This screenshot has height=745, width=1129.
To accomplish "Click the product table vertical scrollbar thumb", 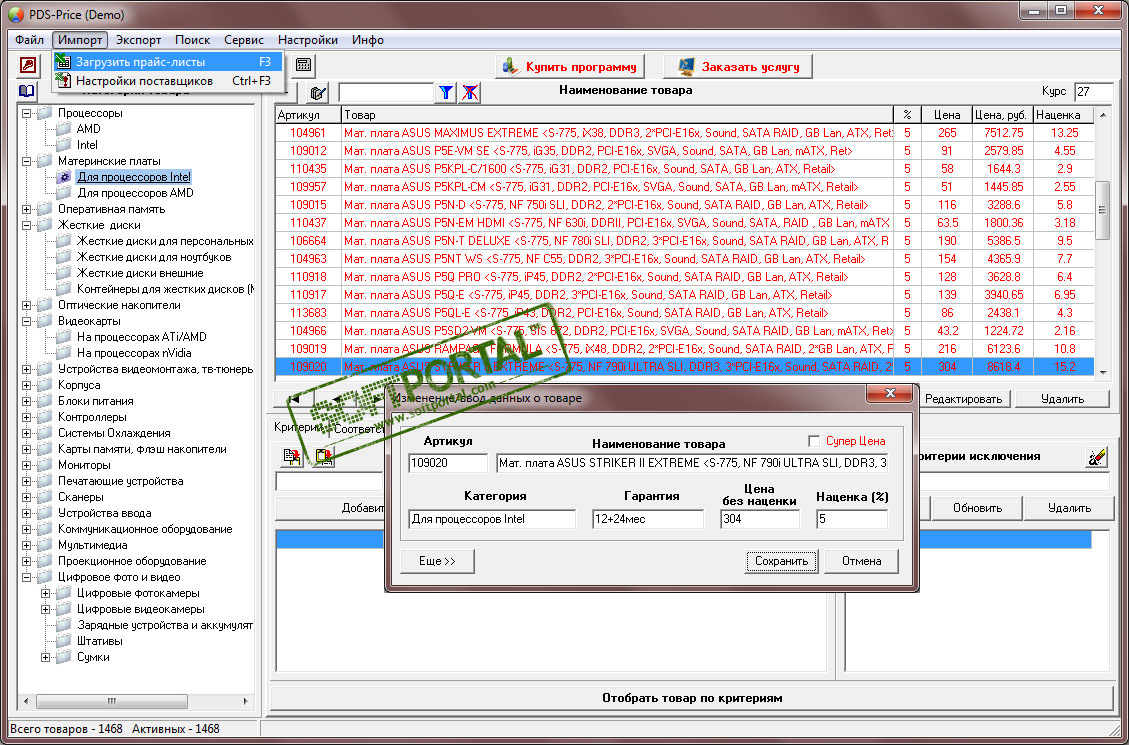I will (x=1102, y=210).
